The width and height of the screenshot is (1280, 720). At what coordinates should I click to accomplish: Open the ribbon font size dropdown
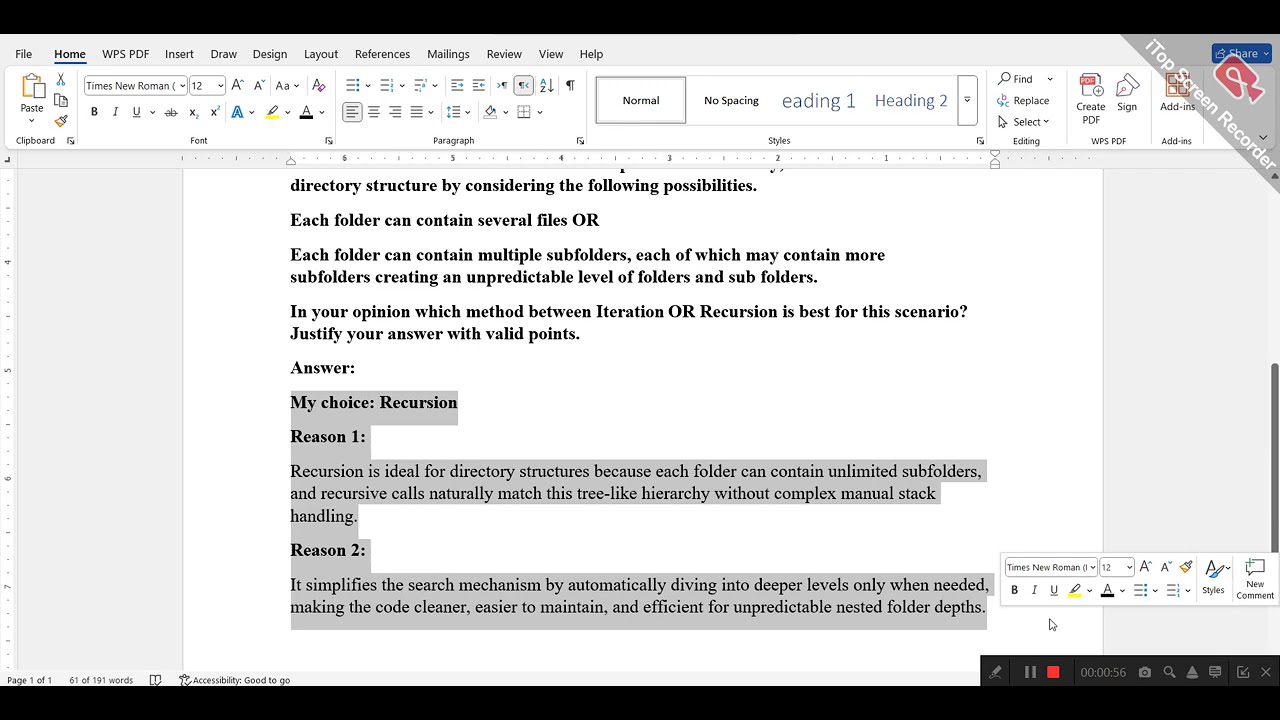click(220, 86)
